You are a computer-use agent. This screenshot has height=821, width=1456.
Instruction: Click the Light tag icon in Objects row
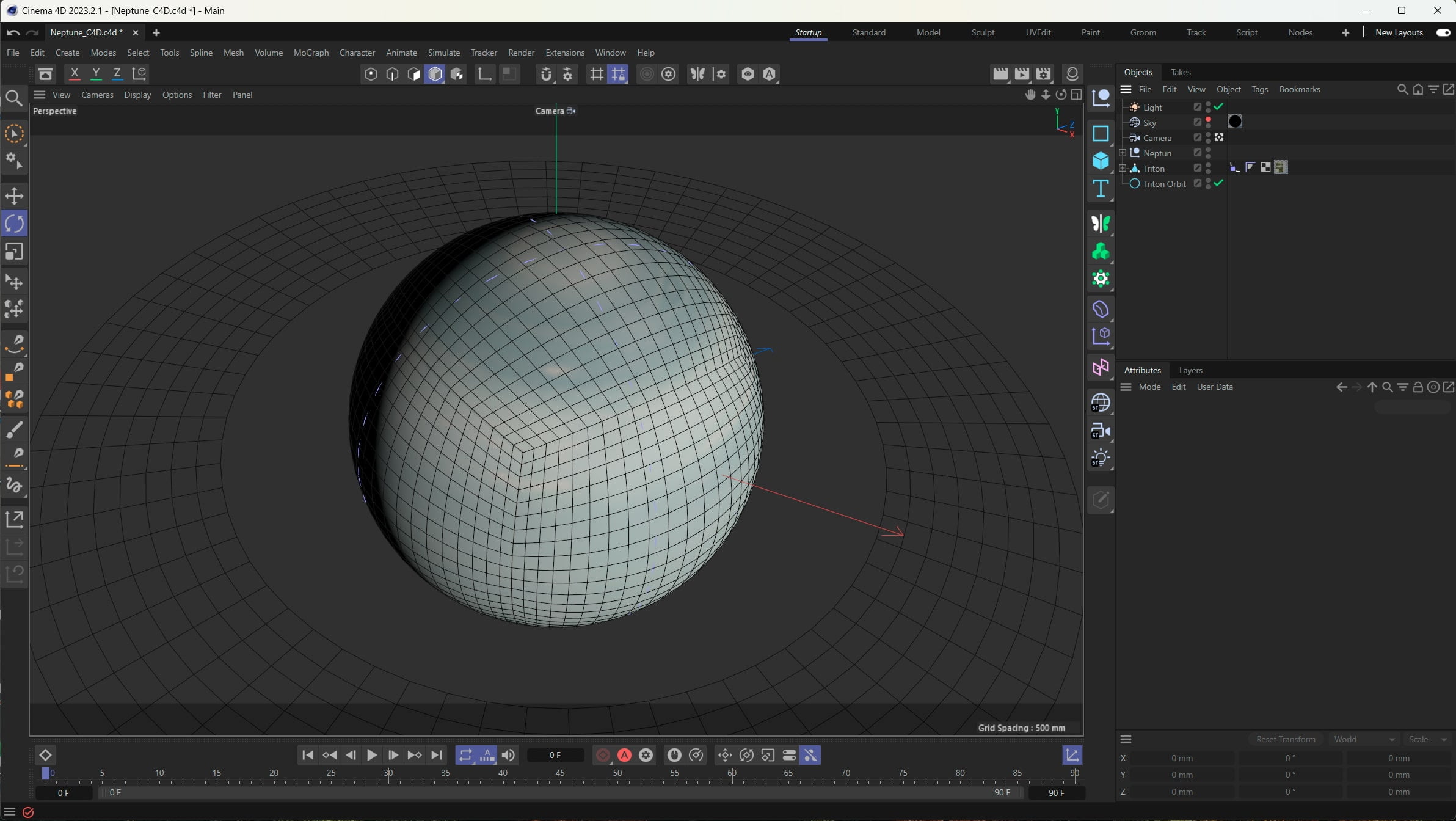[1134, 108]
